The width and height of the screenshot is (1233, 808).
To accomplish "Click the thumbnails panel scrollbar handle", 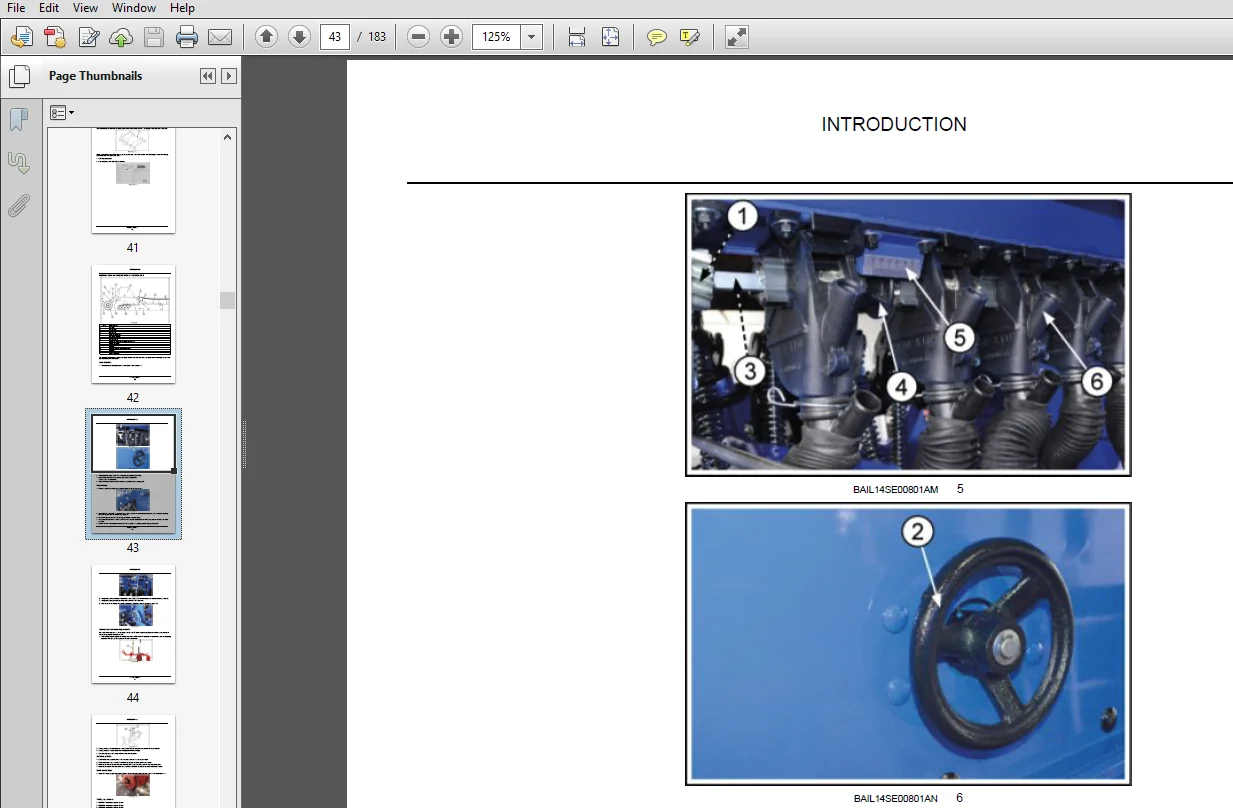I will (x=228, y=300).
